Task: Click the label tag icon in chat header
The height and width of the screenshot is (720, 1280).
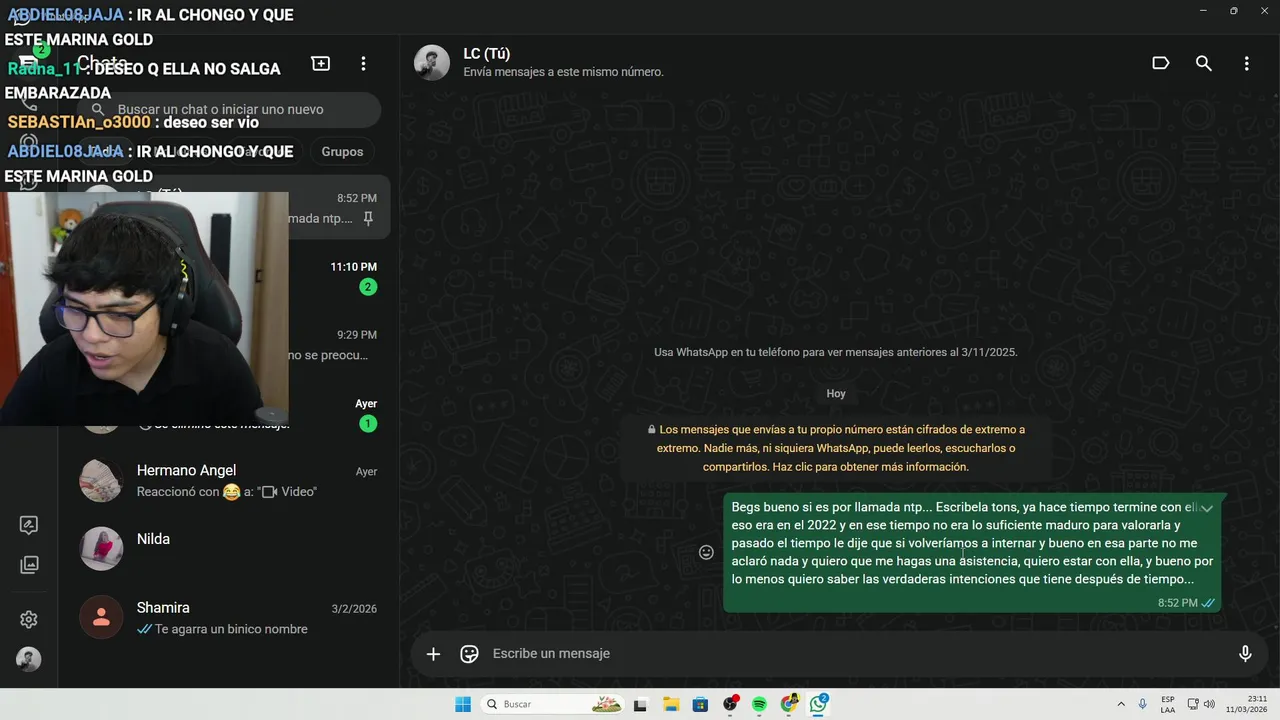Action: point(1161,63)
